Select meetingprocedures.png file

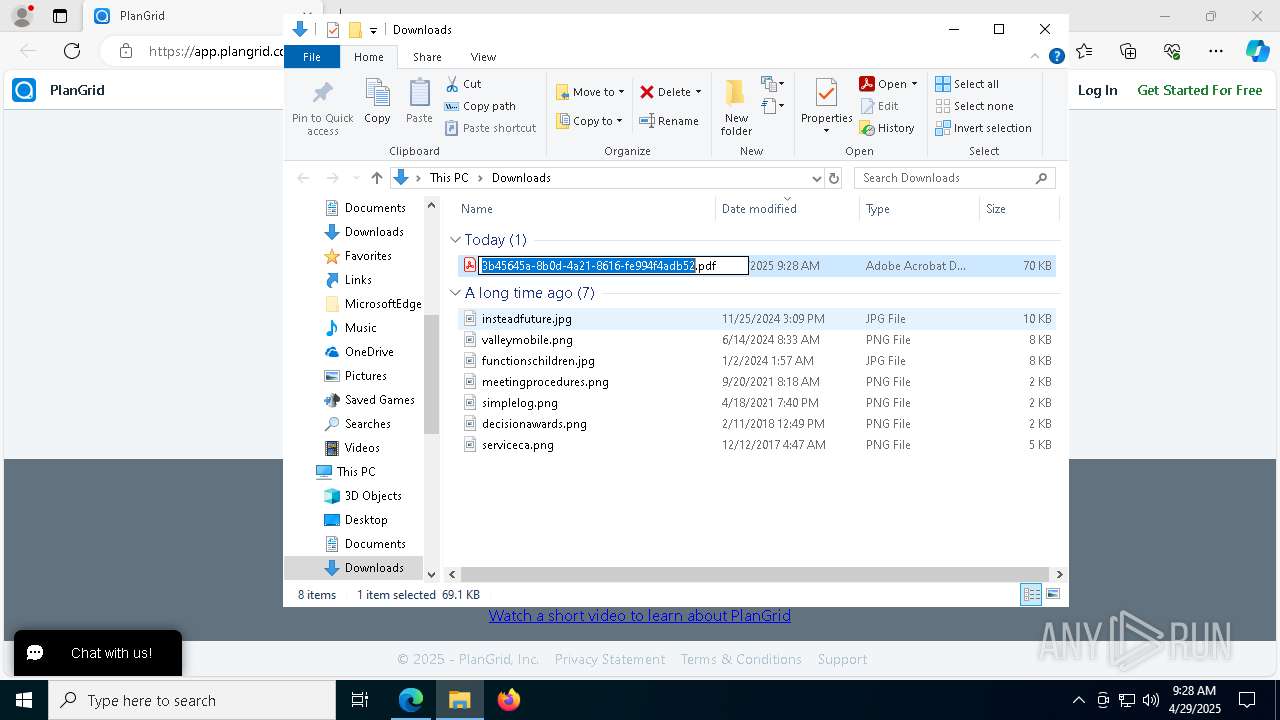[x=545, y=382]
